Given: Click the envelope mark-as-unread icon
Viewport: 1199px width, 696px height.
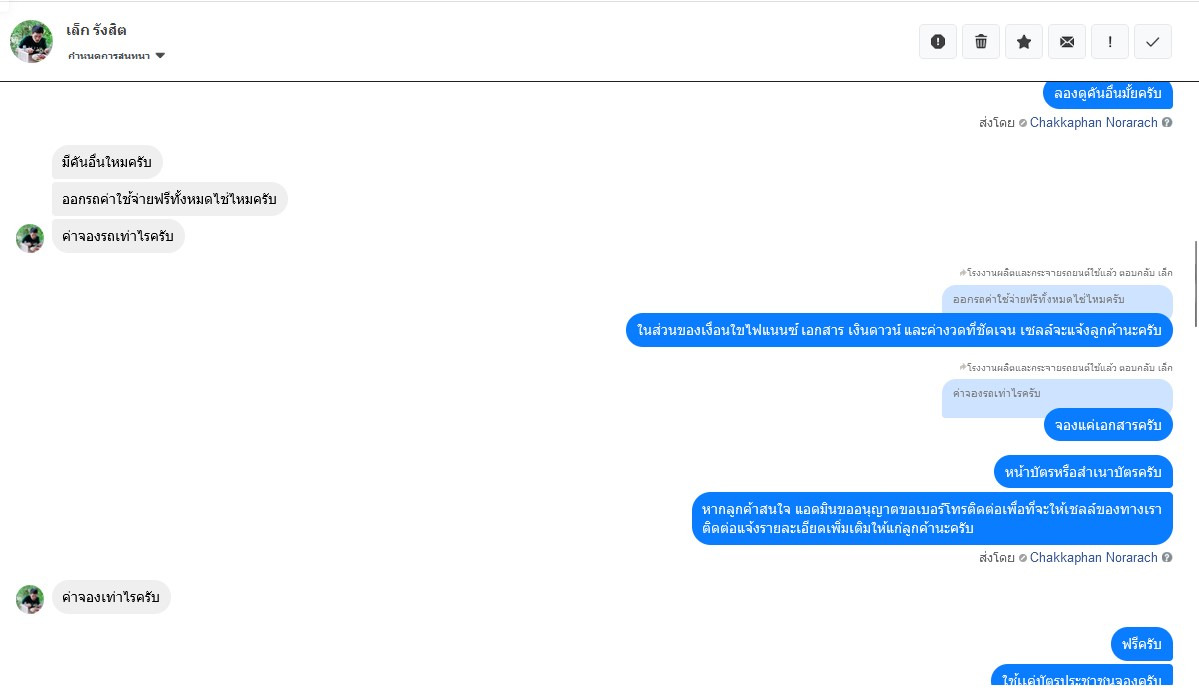Looking at the screenshot, I should (1067, 41).
